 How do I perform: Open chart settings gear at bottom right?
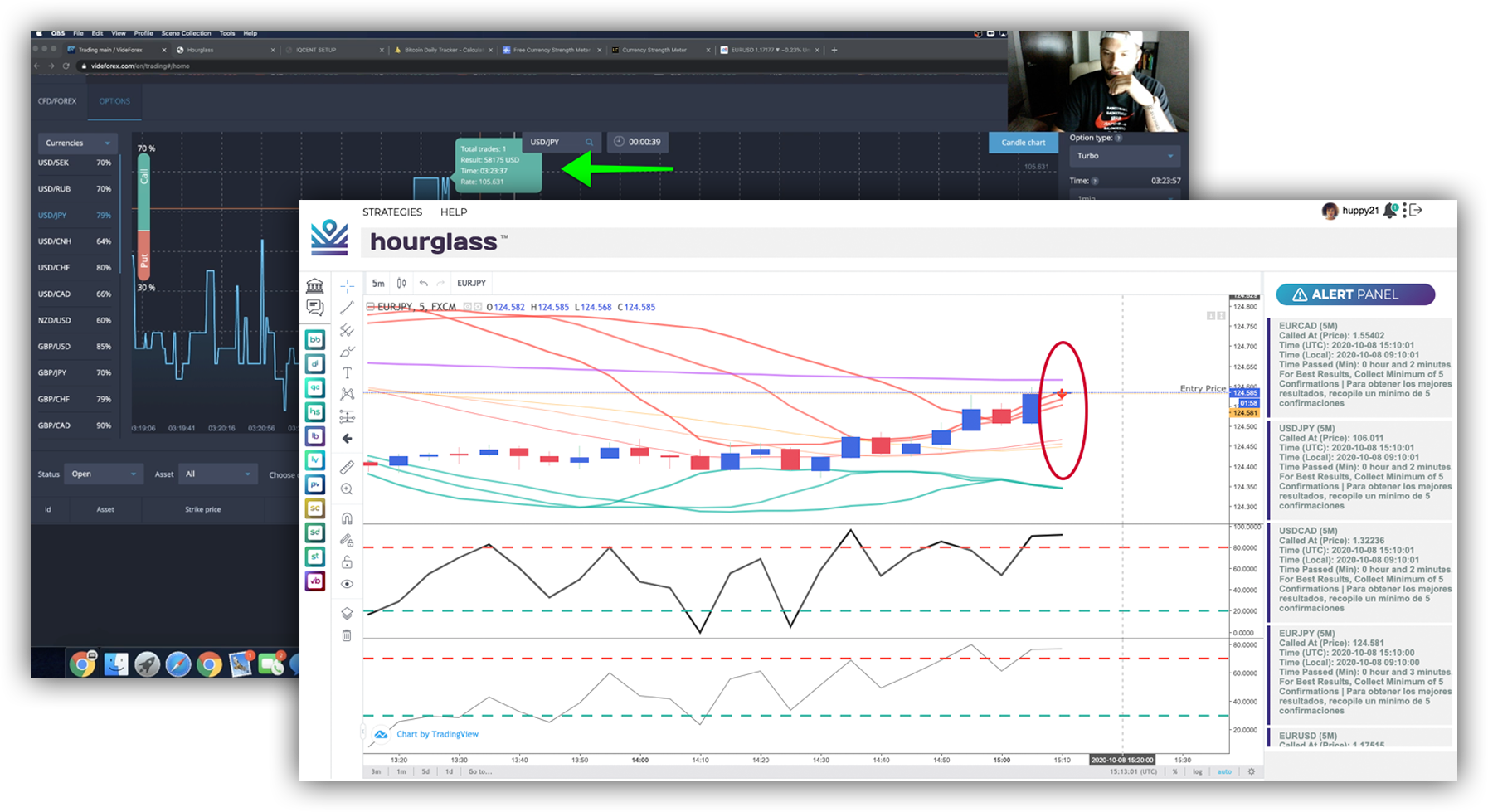coord(1252,771)
